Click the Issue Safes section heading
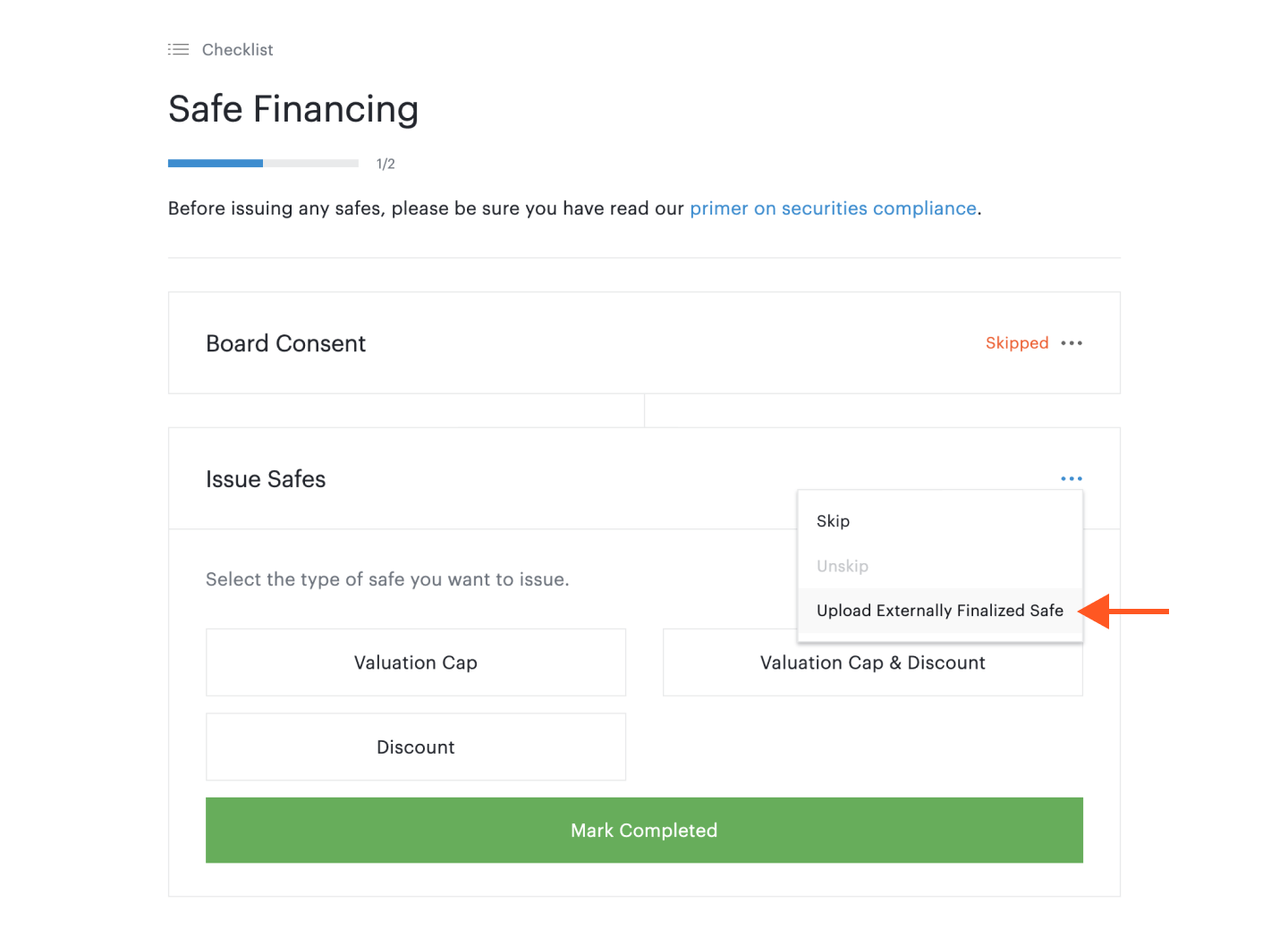Image resolution: width=1288 pixels, height=928 pixels. pos(266,479)
